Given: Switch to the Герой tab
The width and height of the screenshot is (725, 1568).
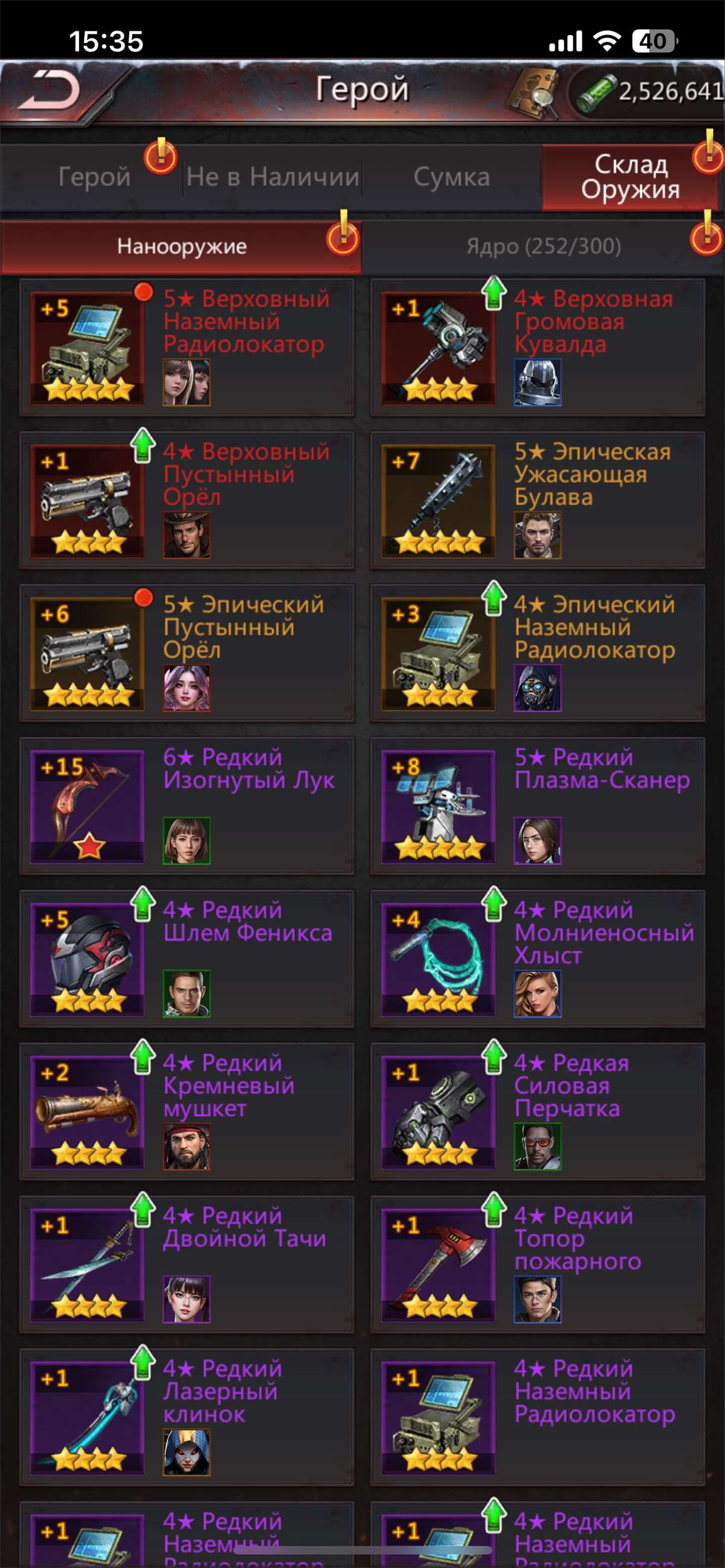Looking at the screenshot, I should [x=94, y=177].
